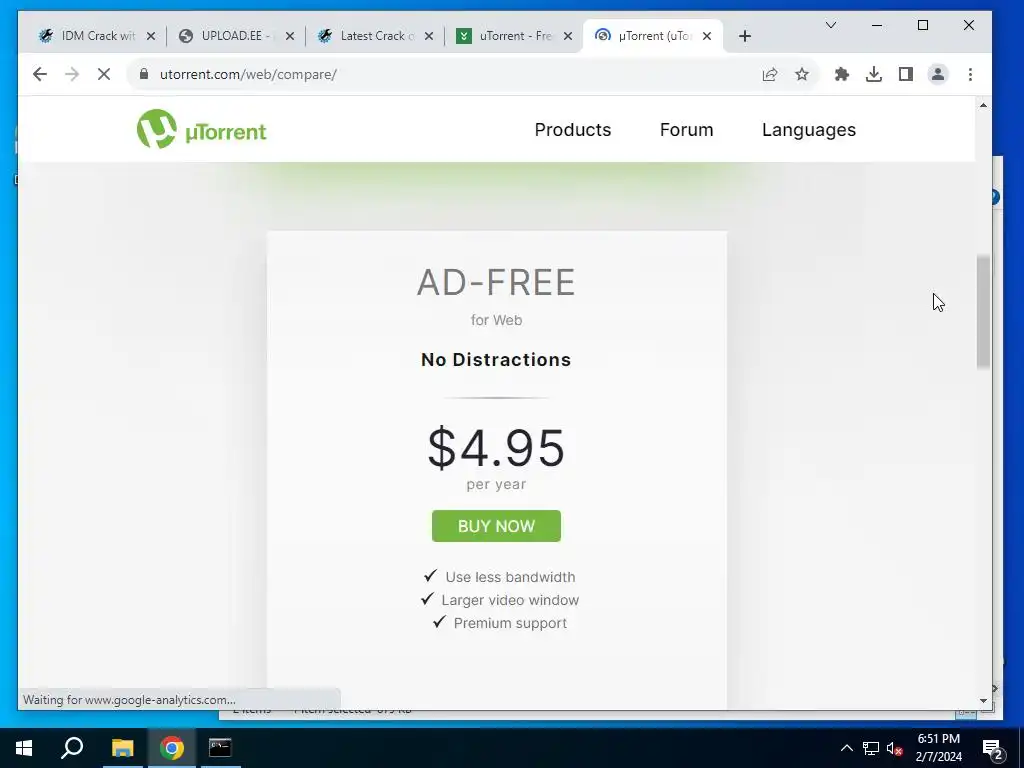Open the Languages menu
Image resolution: width=1024 pixels, height=768 pixels.
point(808,130)
